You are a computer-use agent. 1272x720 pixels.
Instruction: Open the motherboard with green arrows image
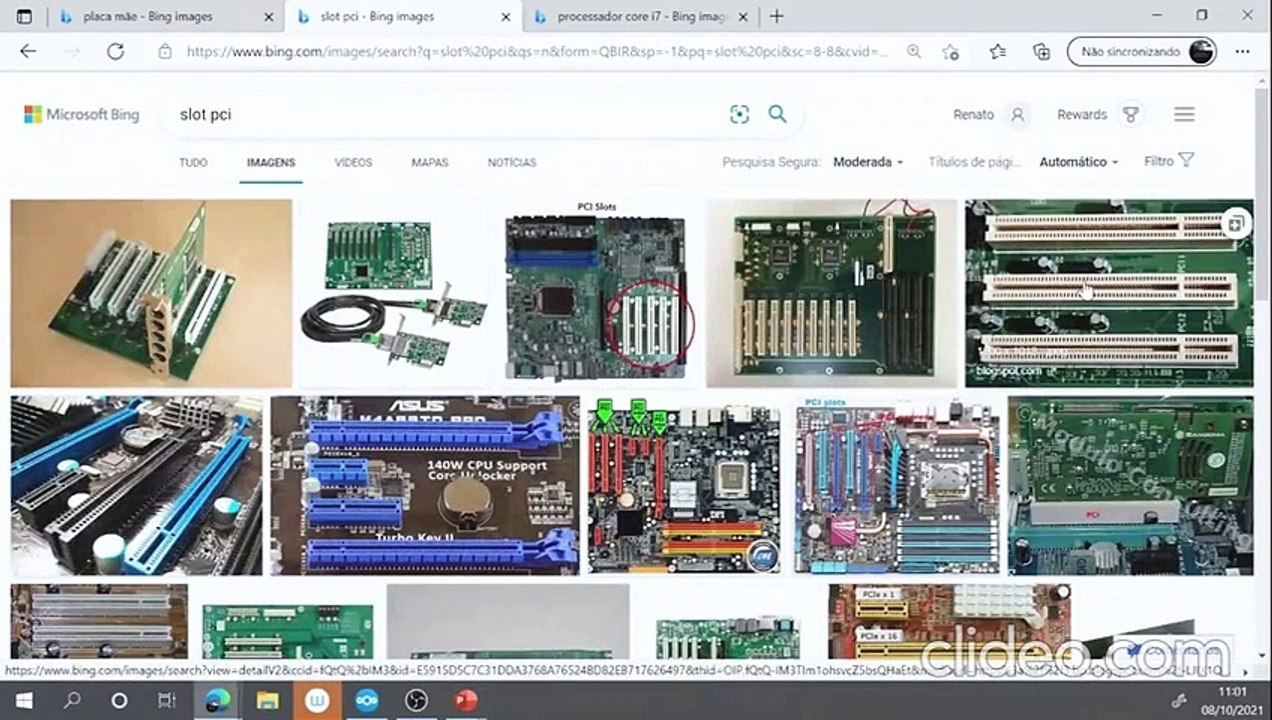684,485
